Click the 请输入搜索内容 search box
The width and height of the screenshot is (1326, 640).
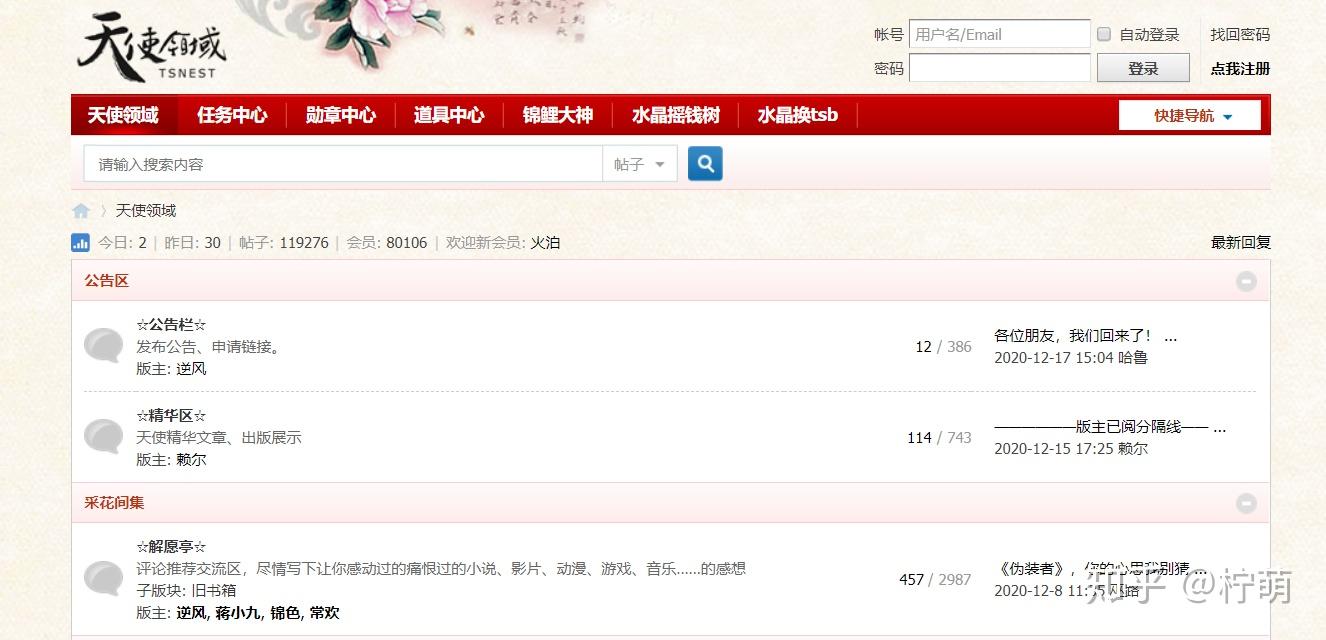click(343, 164)
